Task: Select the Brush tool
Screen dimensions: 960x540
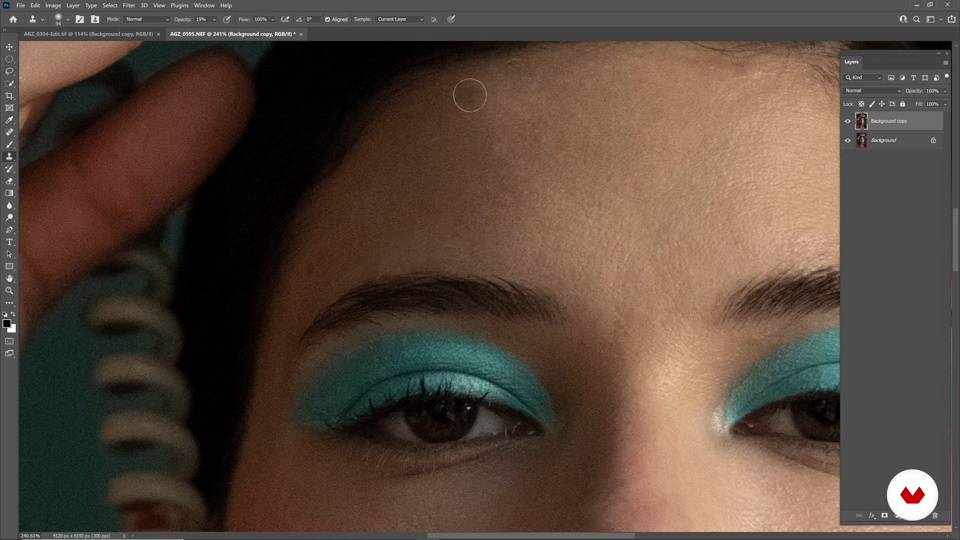Action: coord(9,144)
